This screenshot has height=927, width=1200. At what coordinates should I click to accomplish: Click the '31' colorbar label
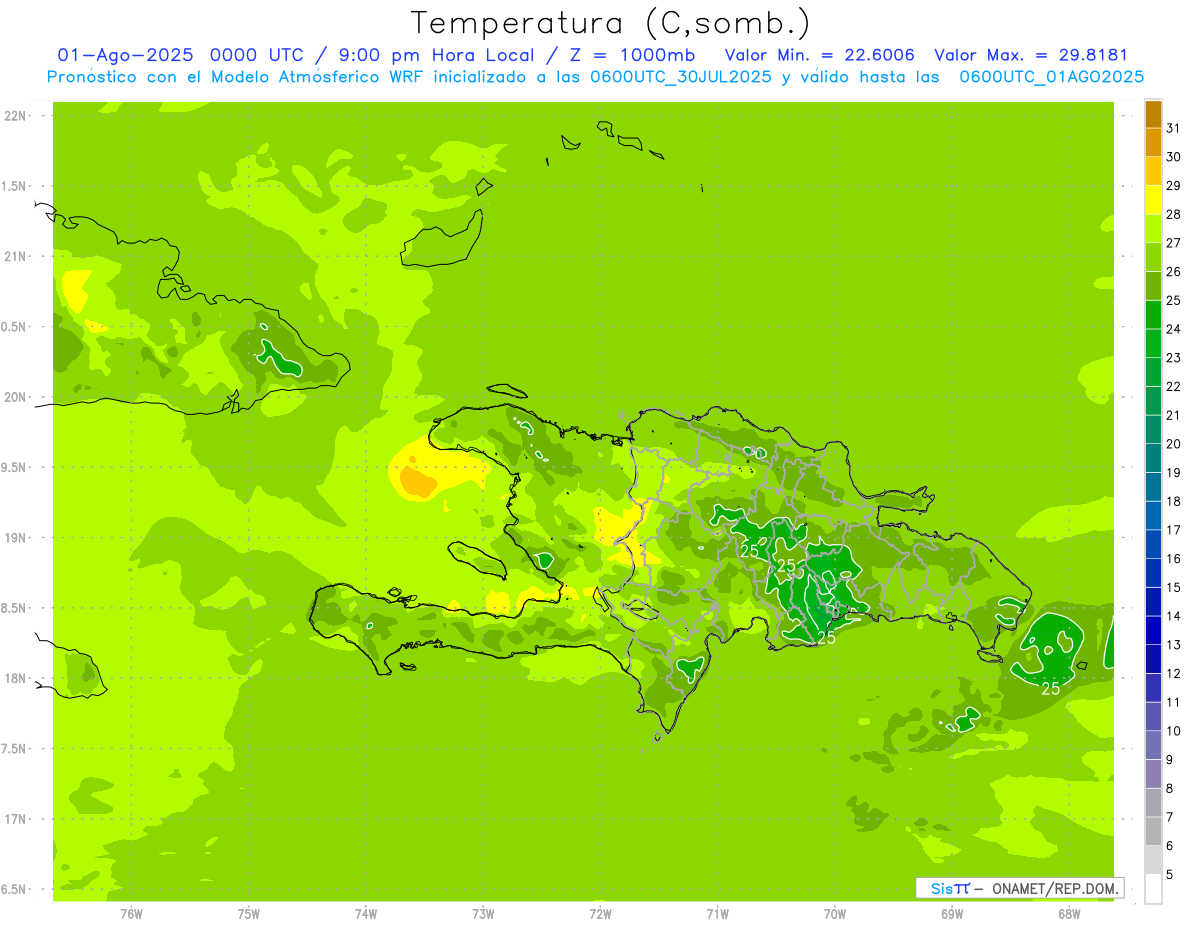[1174, 127]
